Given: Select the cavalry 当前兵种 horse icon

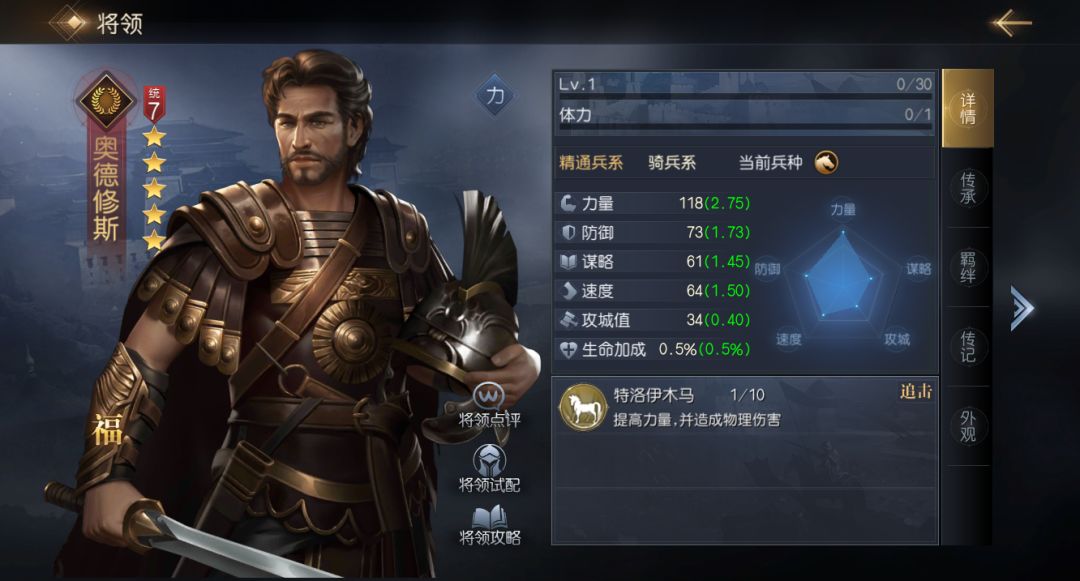Looking at the screenshot, I should tap(827, 162).
